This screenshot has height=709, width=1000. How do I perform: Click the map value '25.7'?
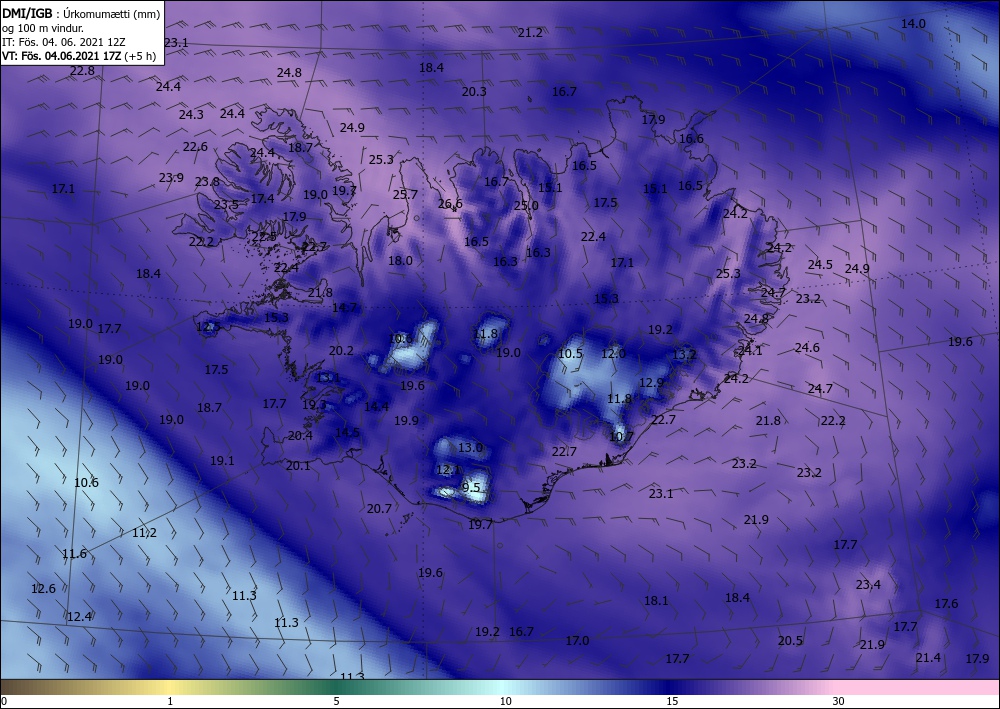click(x=405, y=194)
